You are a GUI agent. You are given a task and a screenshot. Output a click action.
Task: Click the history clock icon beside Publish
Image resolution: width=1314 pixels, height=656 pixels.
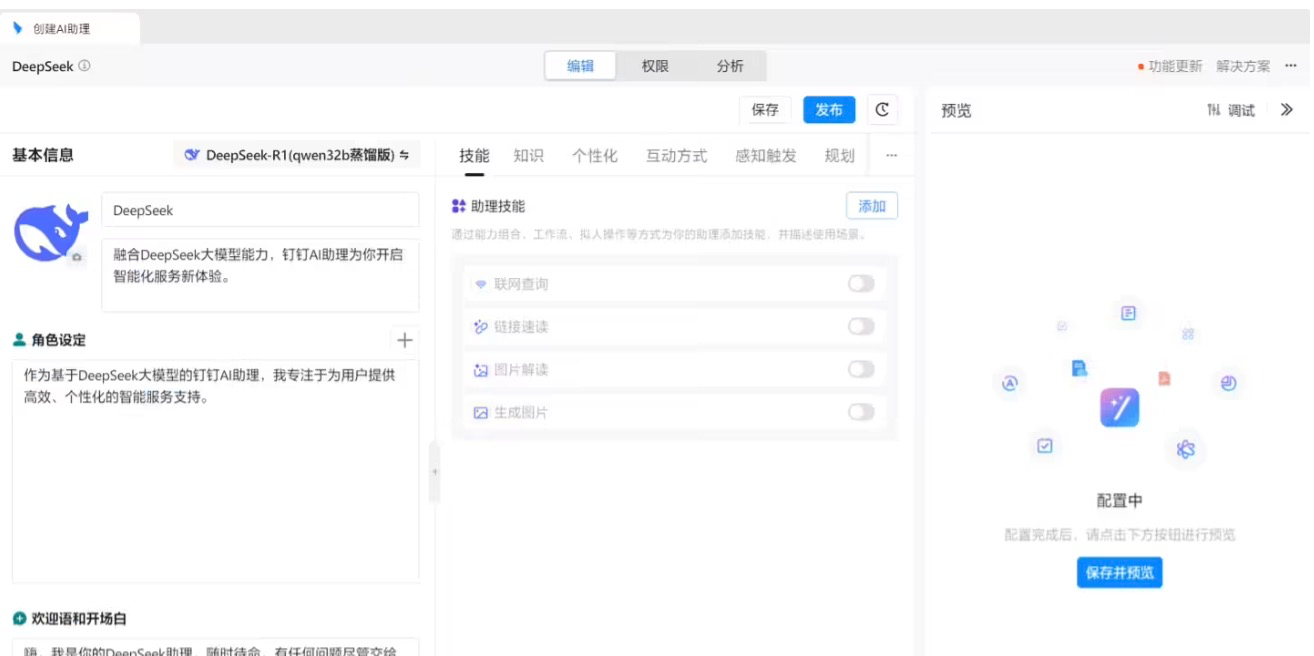[x=882, y=110]
